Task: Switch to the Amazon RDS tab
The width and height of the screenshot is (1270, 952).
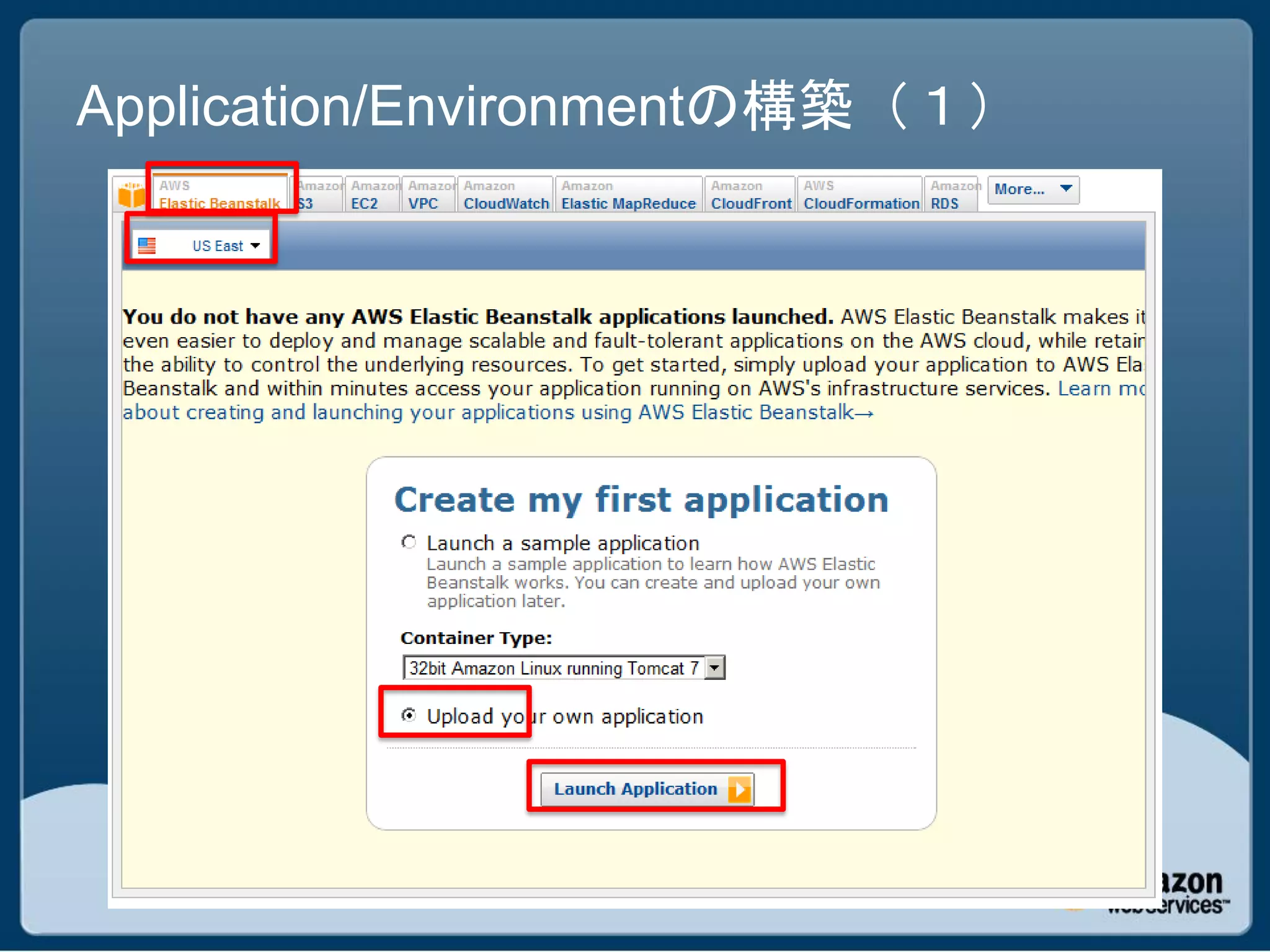Action: point(951,195)
